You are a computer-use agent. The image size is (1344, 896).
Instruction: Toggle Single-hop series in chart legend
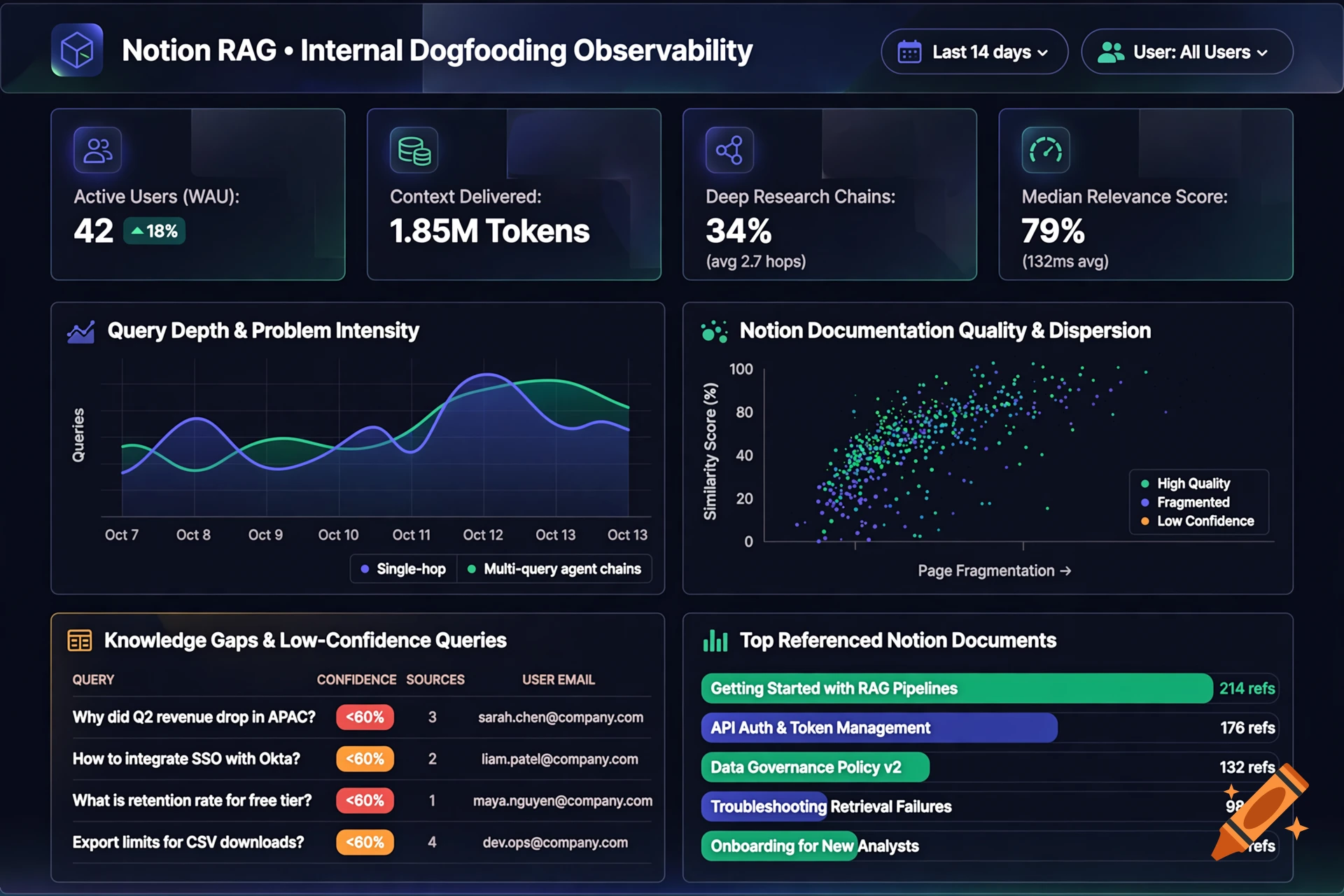tap(403, 569)
